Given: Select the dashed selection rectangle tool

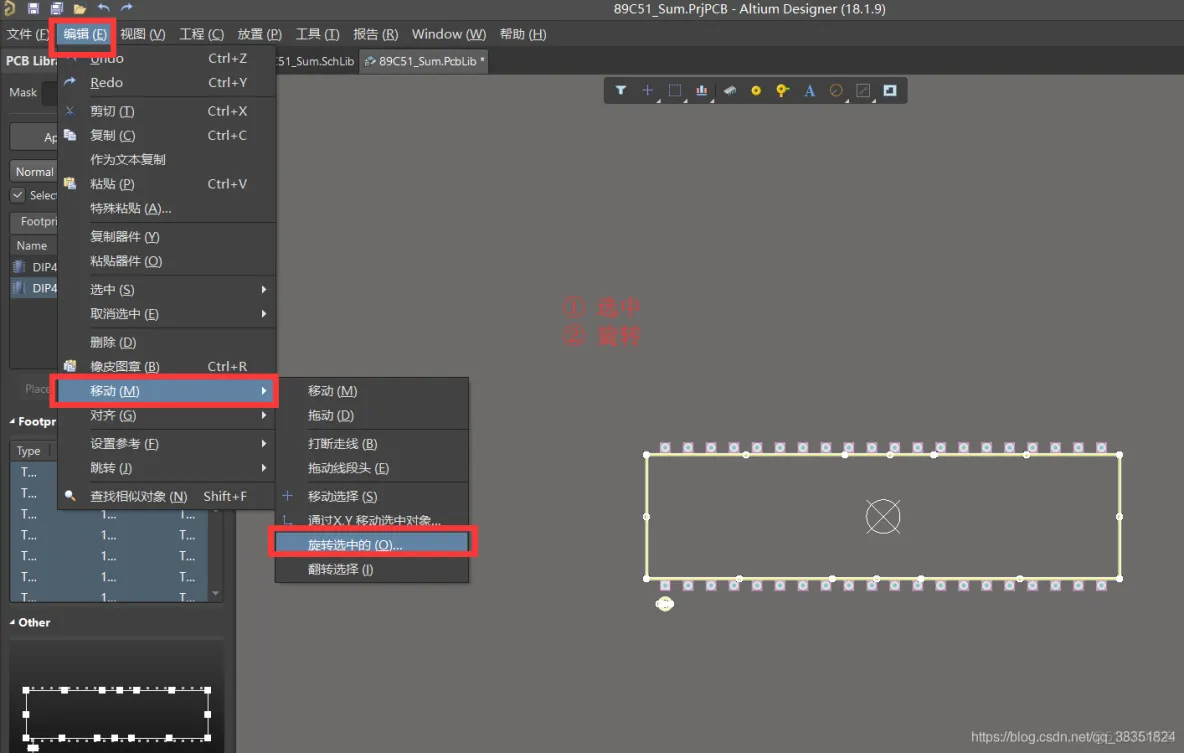Looking at the screenshot, I should coord(674,91).
